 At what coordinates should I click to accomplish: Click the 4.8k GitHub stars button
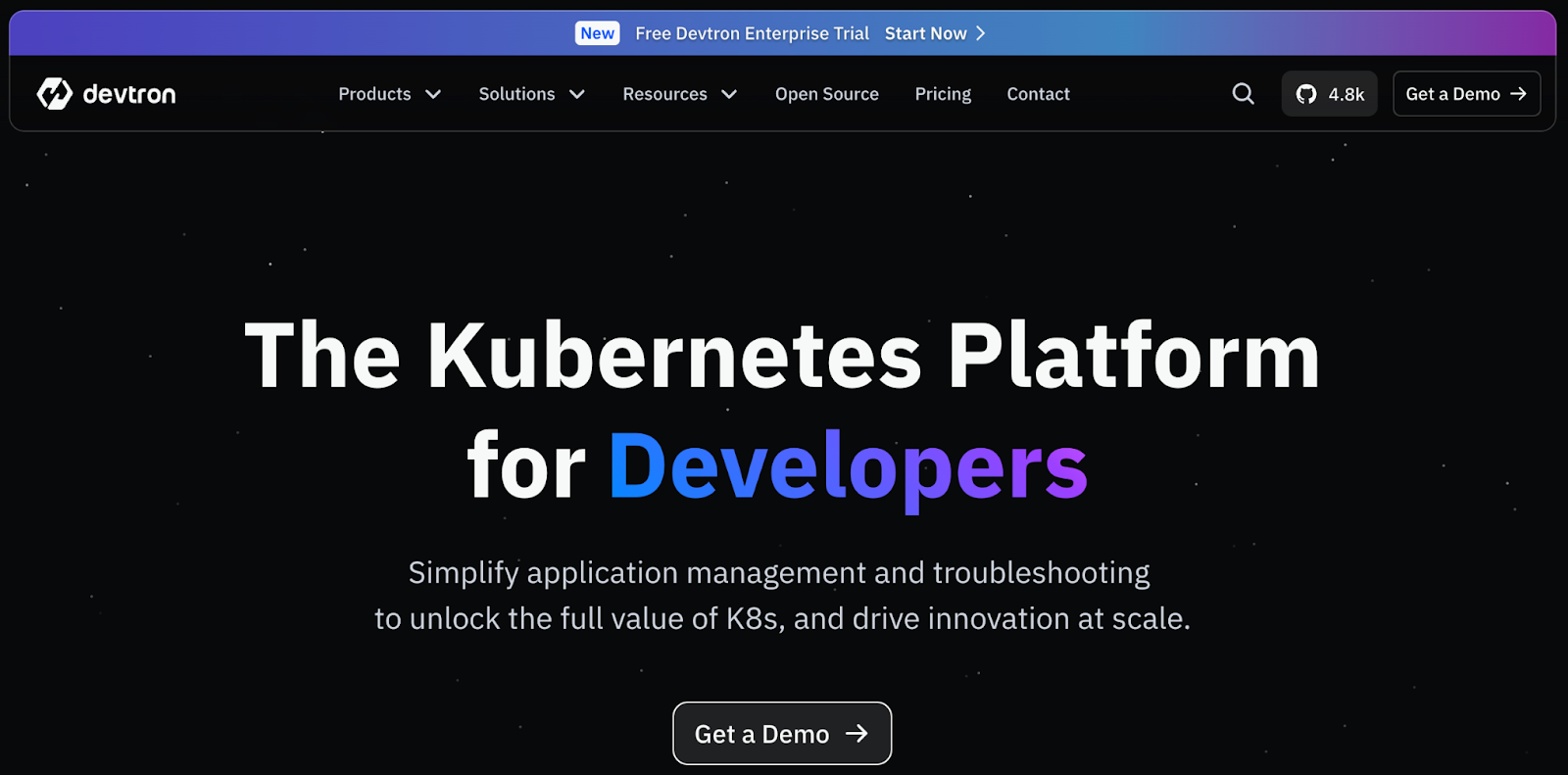(x=1329, y=94)
